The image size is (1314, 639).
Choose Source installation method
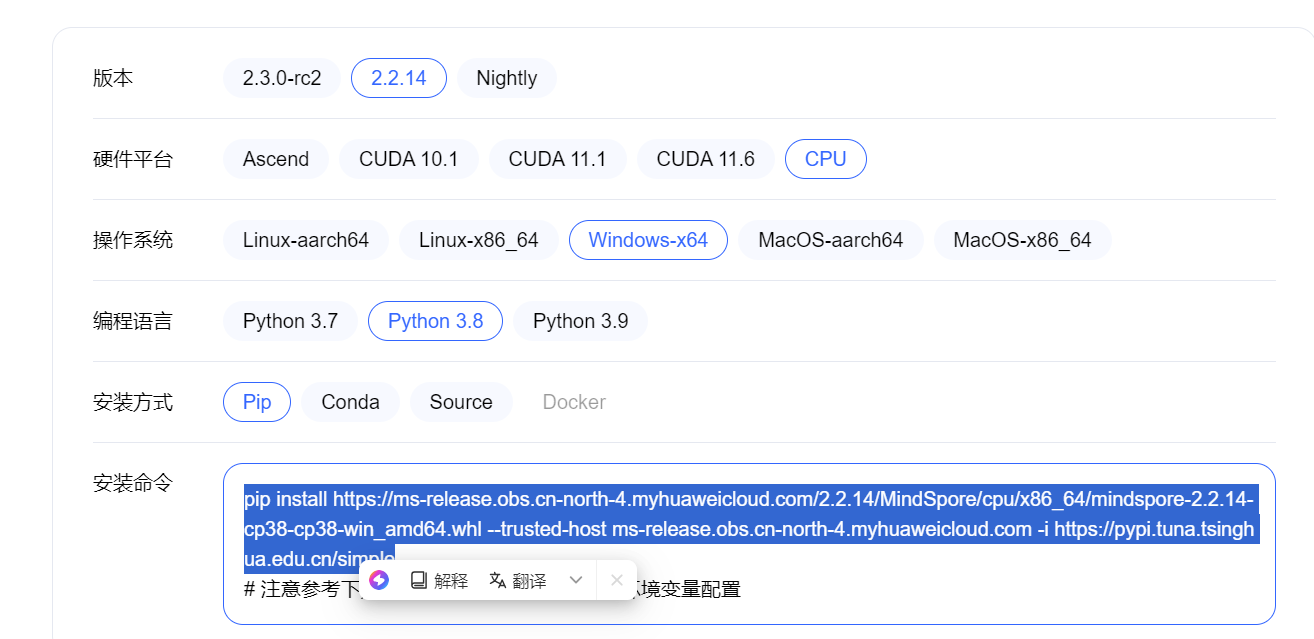461,402
